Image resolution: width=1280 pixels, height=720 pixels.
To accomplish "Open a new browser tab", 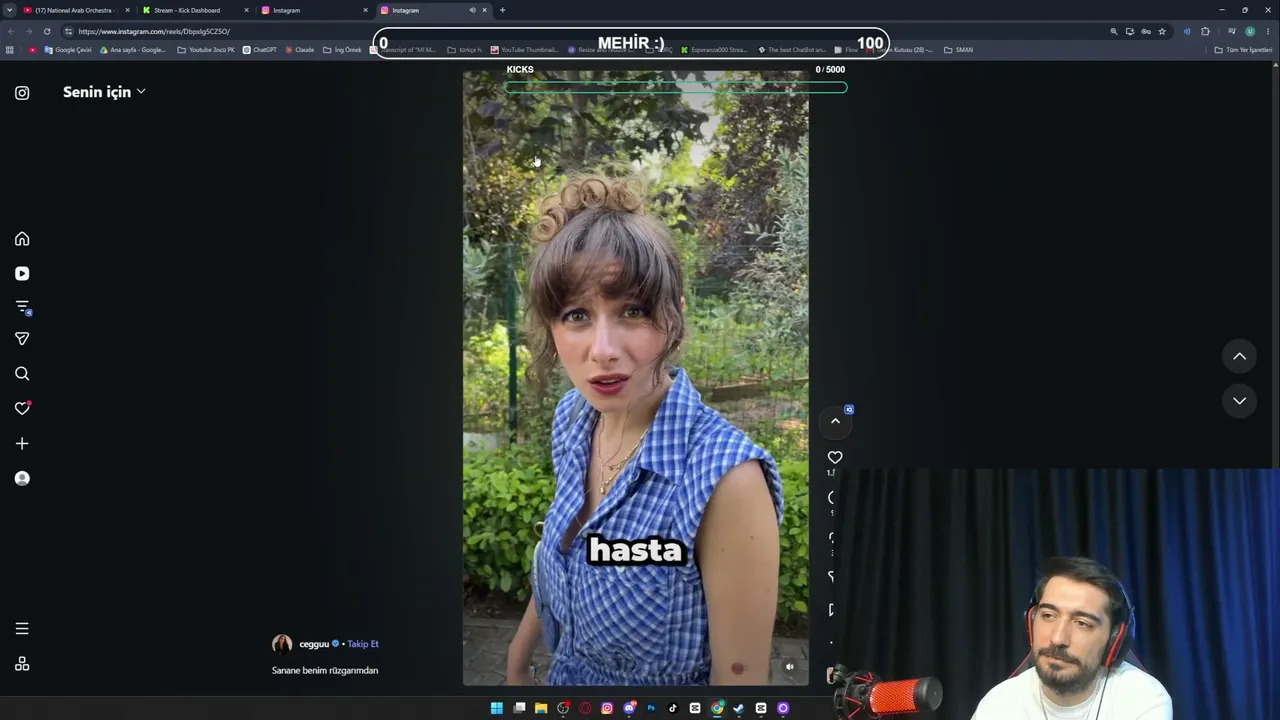I will [502, 10].
